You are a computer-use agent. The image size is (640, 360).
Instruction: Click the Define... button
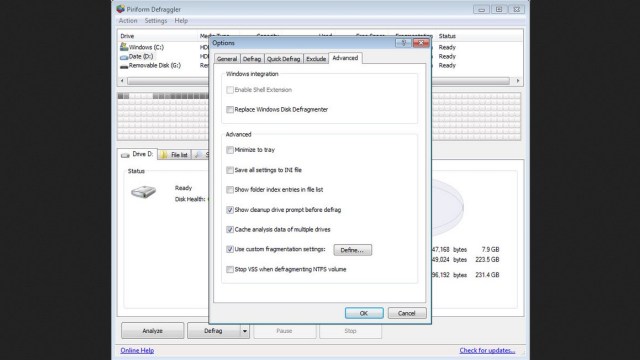pyautogui.click(x=352, y=250)
